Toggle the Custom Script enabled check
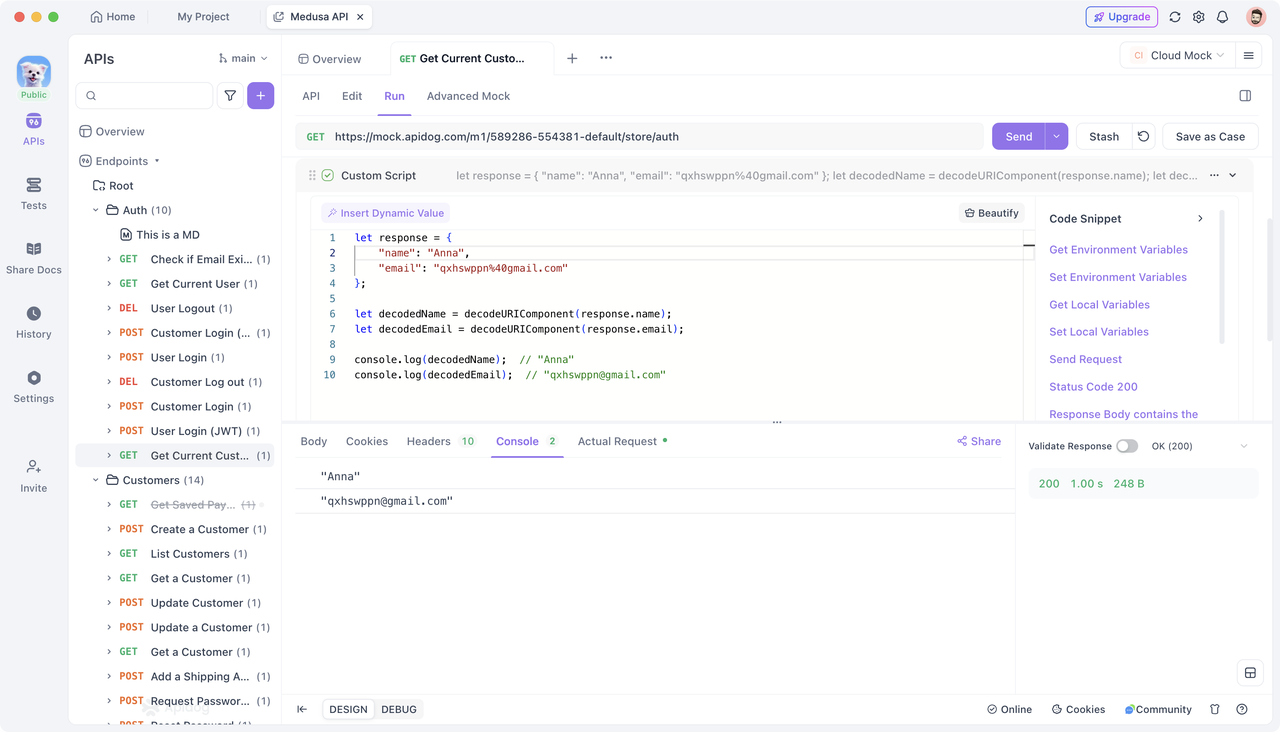 tap(327, 175)
